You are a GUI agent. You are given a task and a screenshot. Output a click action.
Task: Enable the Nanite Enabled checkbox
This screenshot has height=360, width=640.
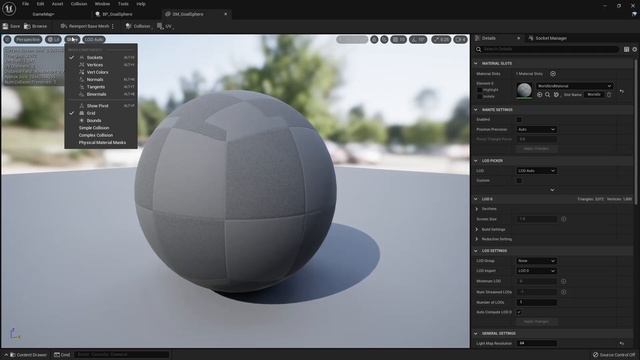[x=519, y=120]
